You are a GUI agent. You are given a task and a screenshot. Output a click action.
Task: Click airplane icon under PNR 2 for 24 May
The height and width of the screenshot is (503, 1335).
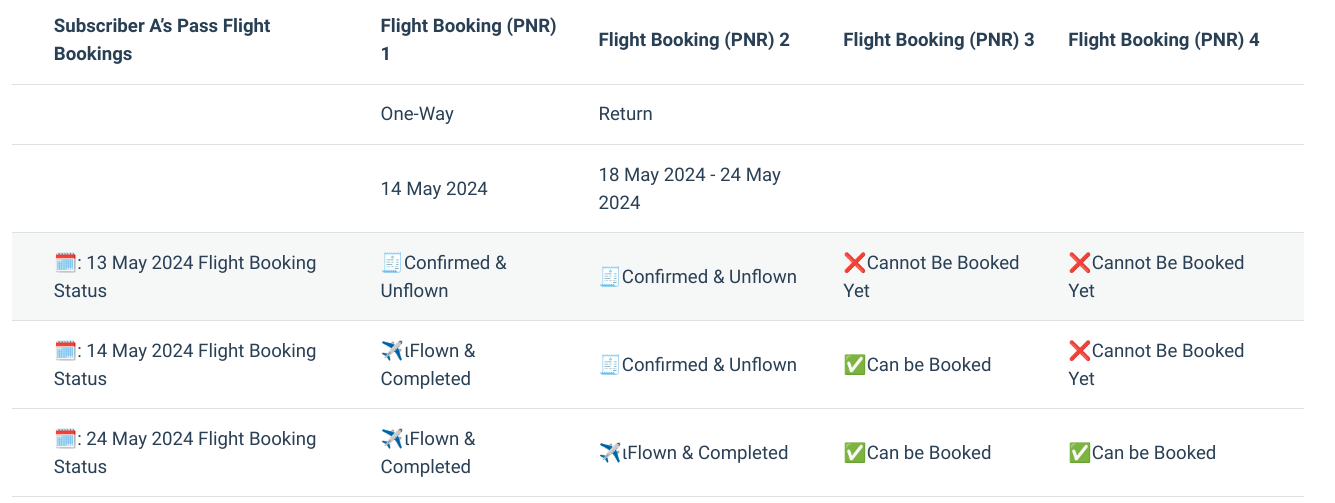tap(610, 453)
